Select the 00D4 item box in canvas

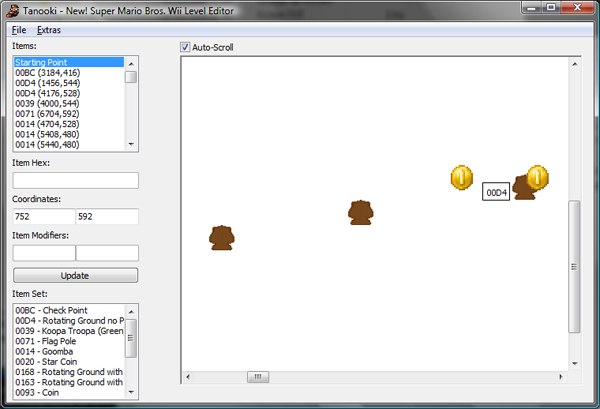(496, 192)
